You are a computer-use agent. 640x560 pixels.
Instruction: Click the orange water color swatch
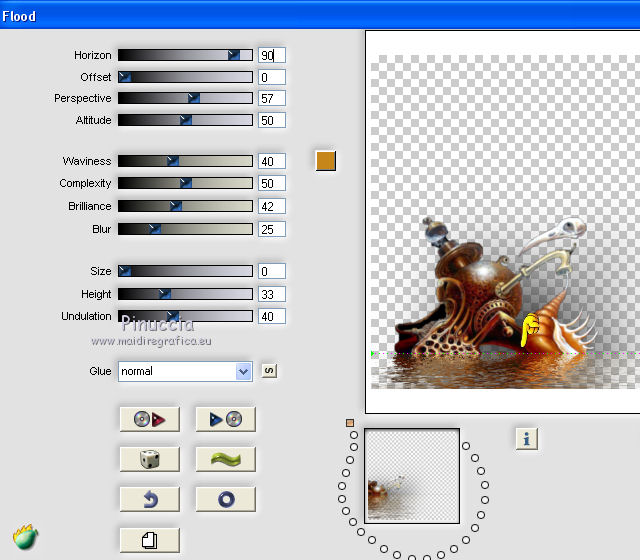tap(326, 161)
